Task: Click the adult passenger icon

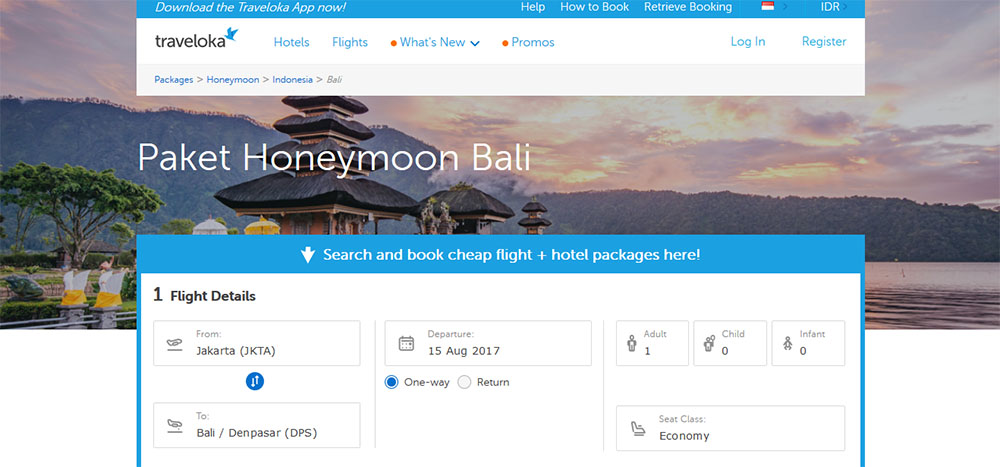Action: [632, 343]
